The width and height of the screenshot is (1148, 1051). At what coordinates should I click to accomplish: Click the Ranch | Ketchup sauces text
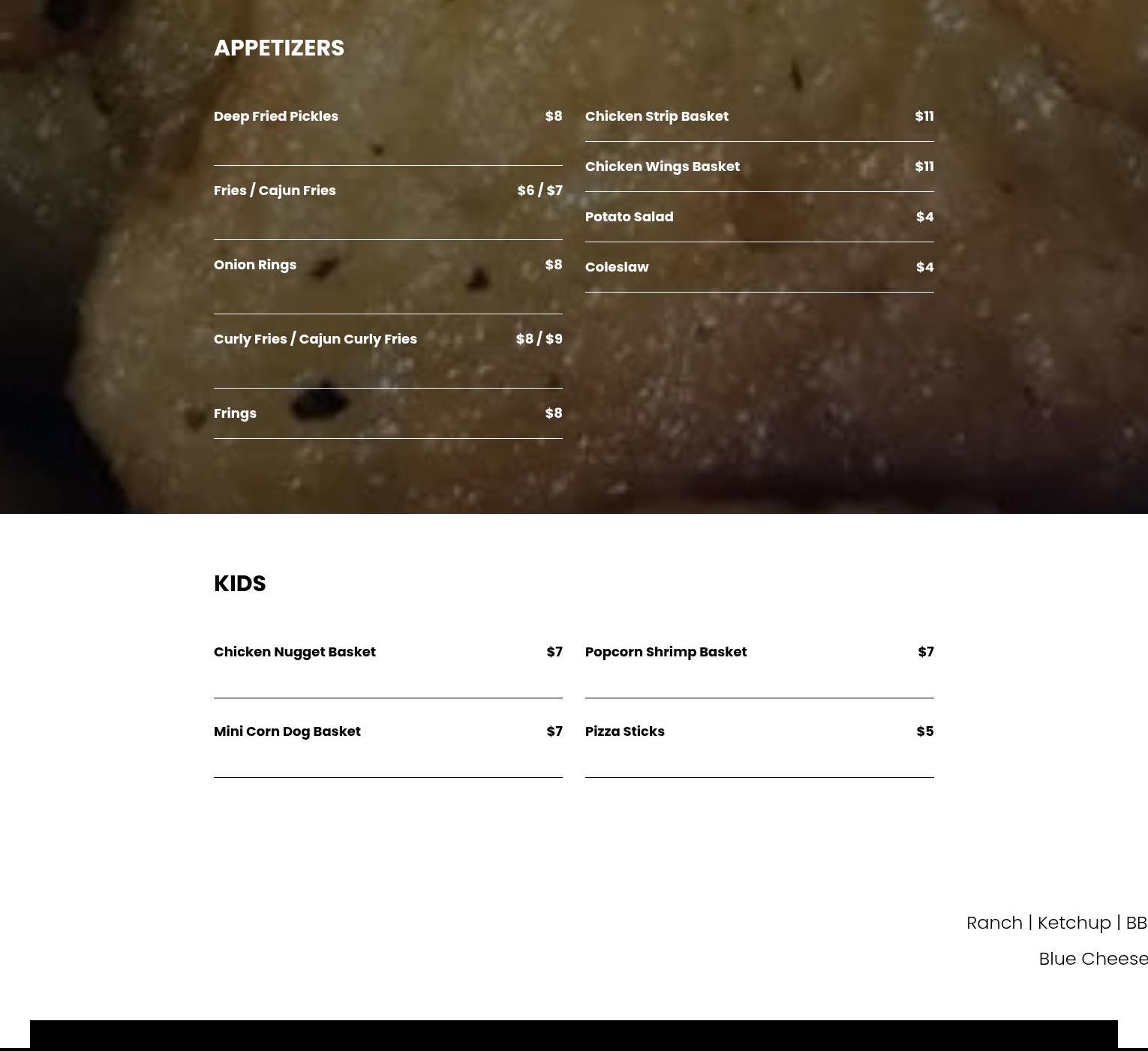click(x=1038, y=923)
